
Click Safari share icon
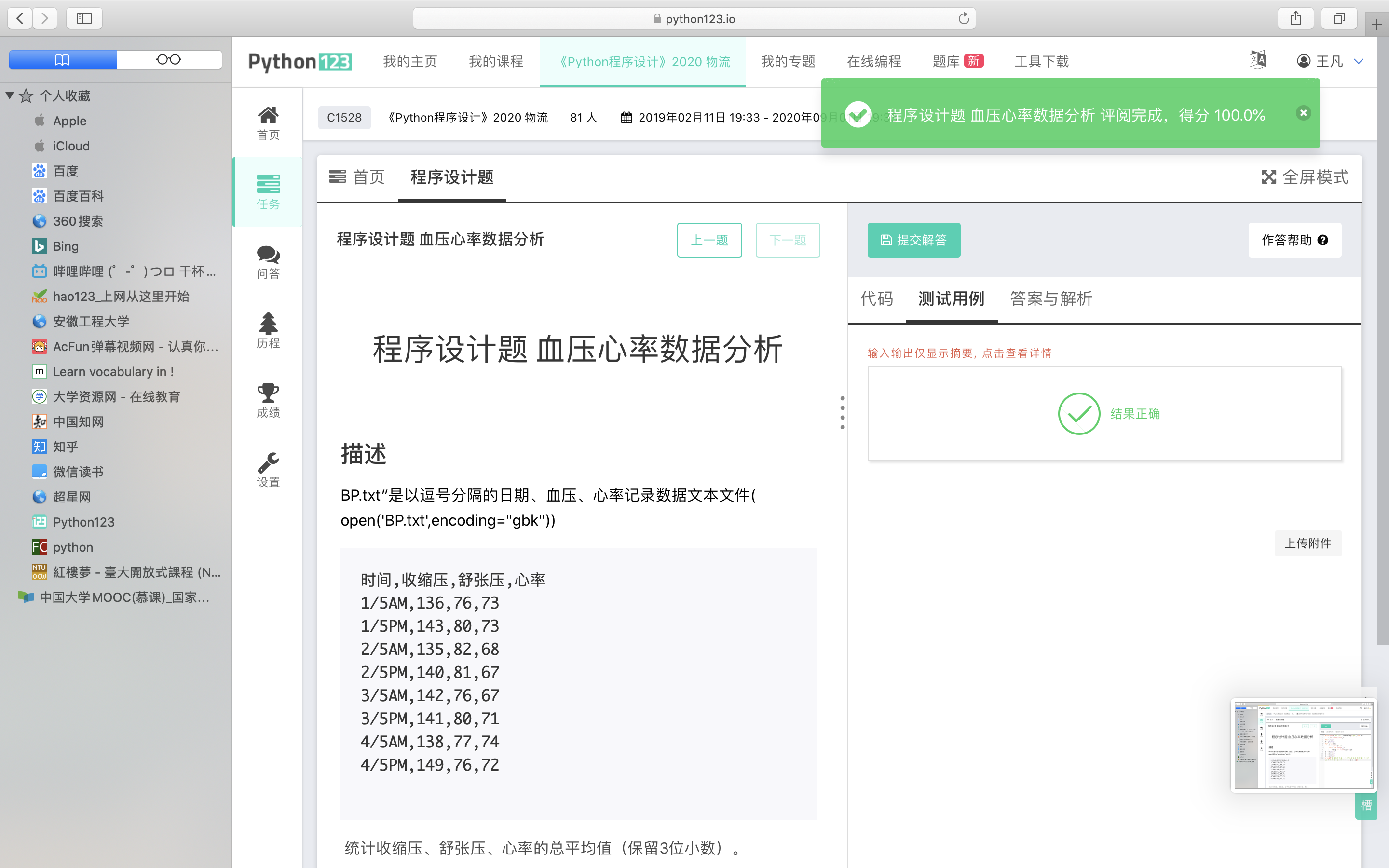[1295, 18]
